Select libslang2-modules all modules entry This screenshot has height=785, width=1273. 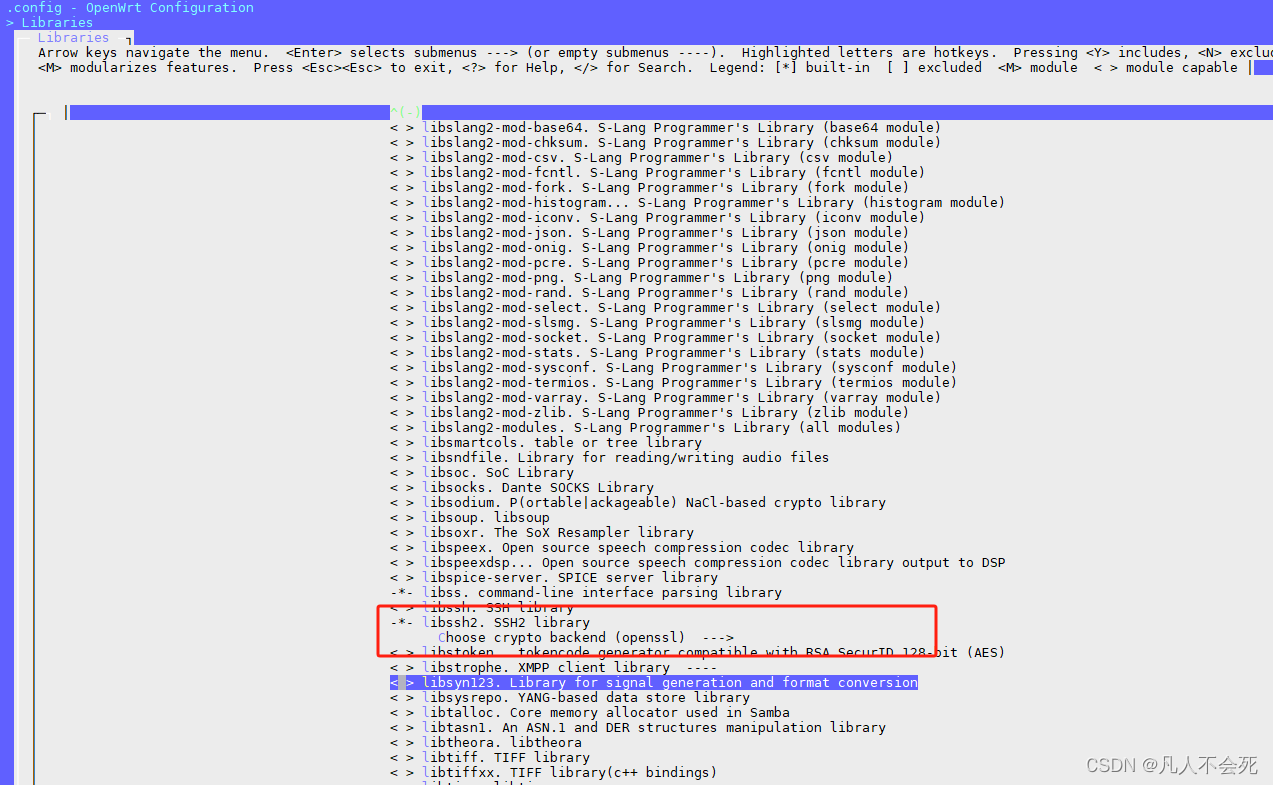[x=645, y=428]
